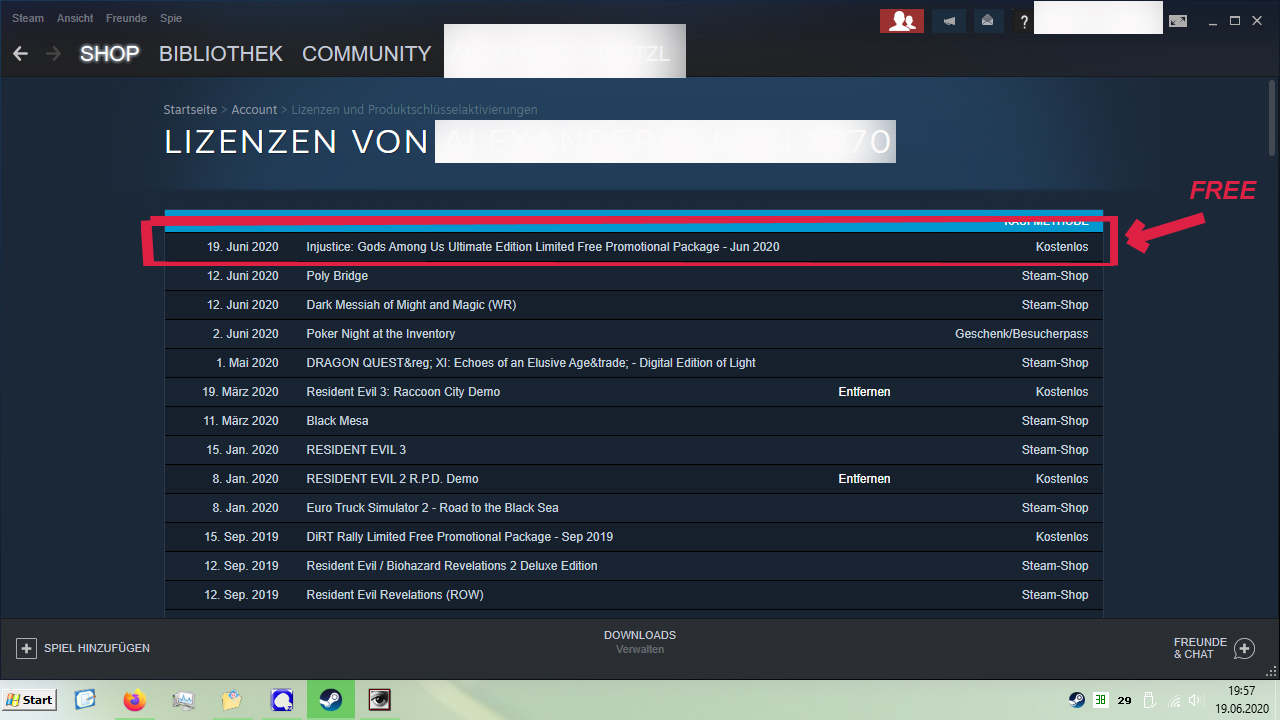Select DiRT Rally Limited Free Promotional Package
The width and height of the screenshot is (1280, 720).
pos(459,537)
